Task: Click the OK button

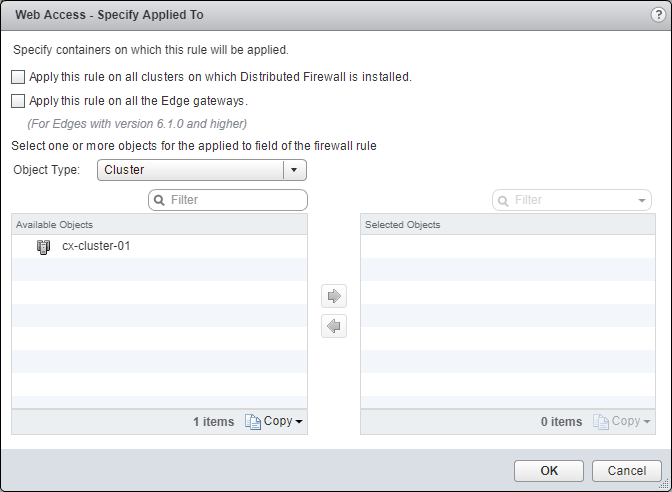Action: click(x=549, y=470)
